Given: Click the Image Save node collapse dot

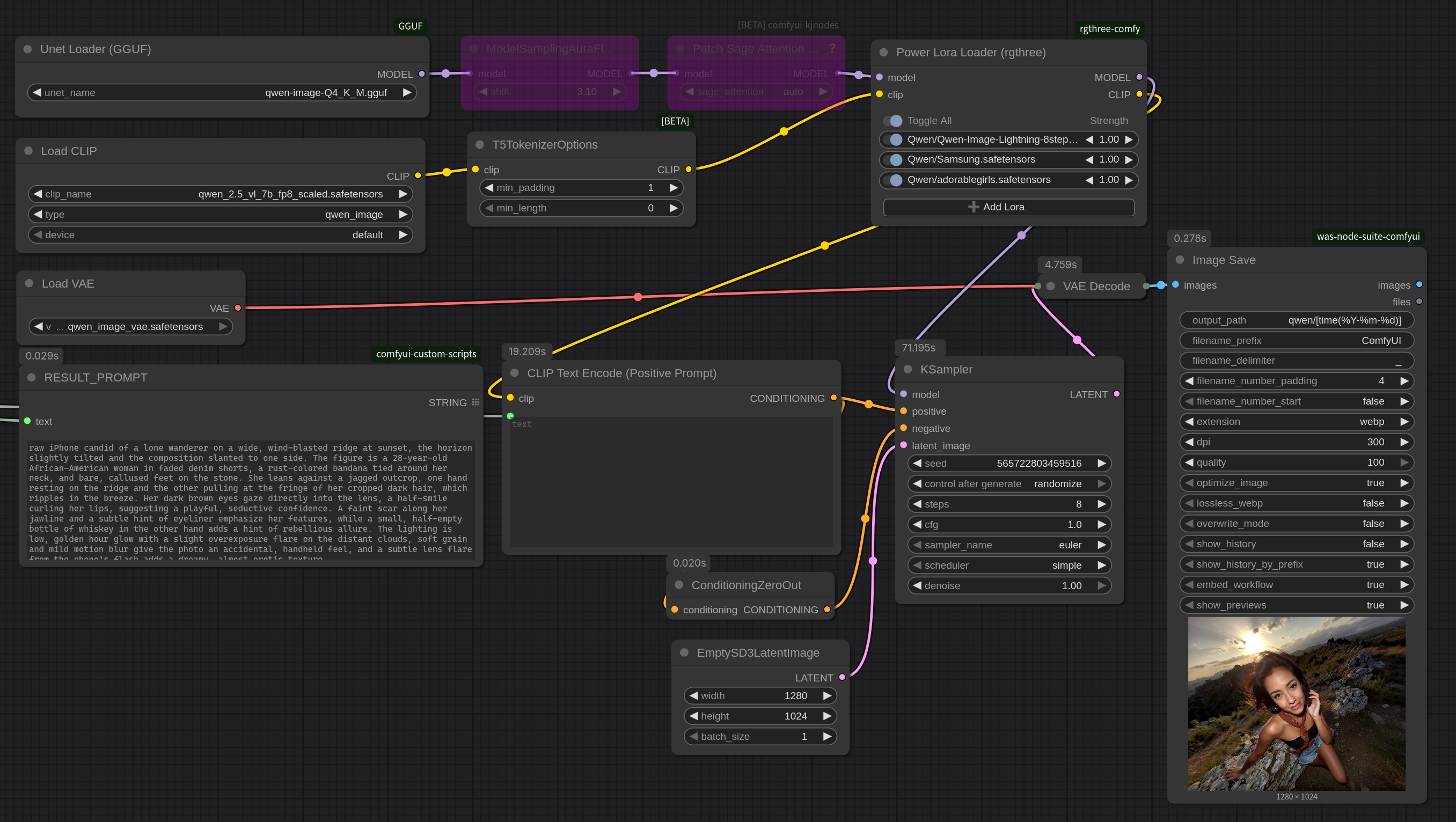Looking at the screenshot, I should point(1180,260).
